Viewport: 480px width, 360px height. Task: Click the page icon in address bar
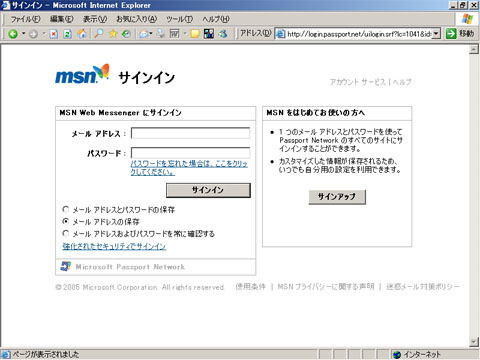pyautogui.click(x=281, y=34)
